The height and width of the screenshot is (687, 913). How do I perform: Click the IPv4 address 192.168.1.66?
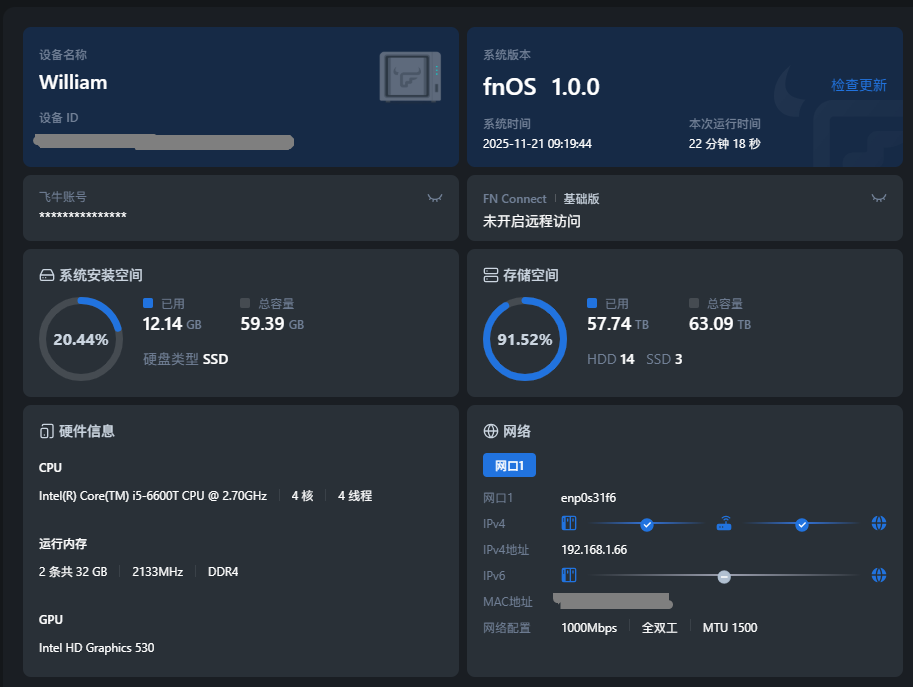pos(594,549)
